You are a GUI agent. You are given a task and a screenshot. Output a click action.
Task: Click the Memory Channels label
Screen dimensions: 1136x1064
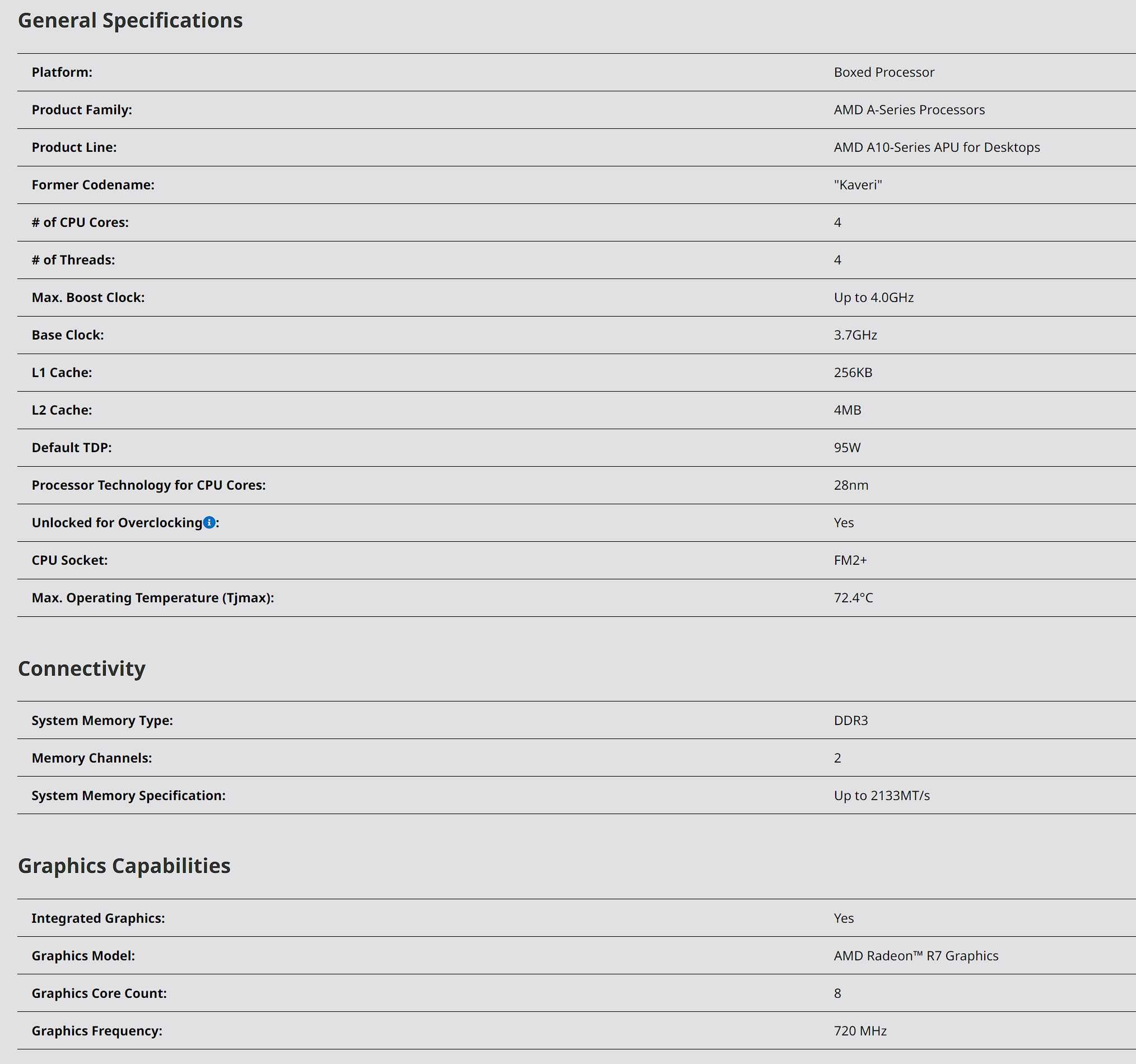[91, 758]
